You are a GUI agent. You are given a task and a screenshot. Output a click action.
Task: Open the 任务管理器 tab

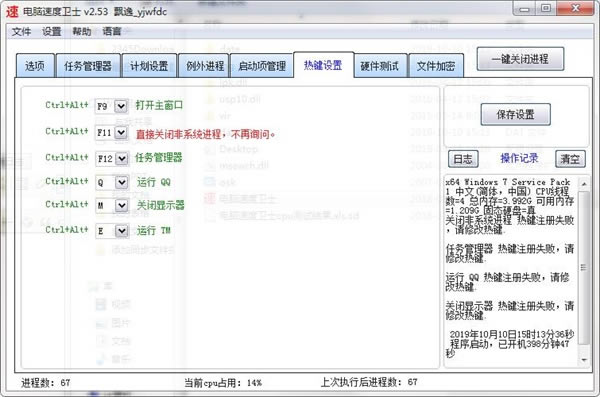(x=88, y=66)
